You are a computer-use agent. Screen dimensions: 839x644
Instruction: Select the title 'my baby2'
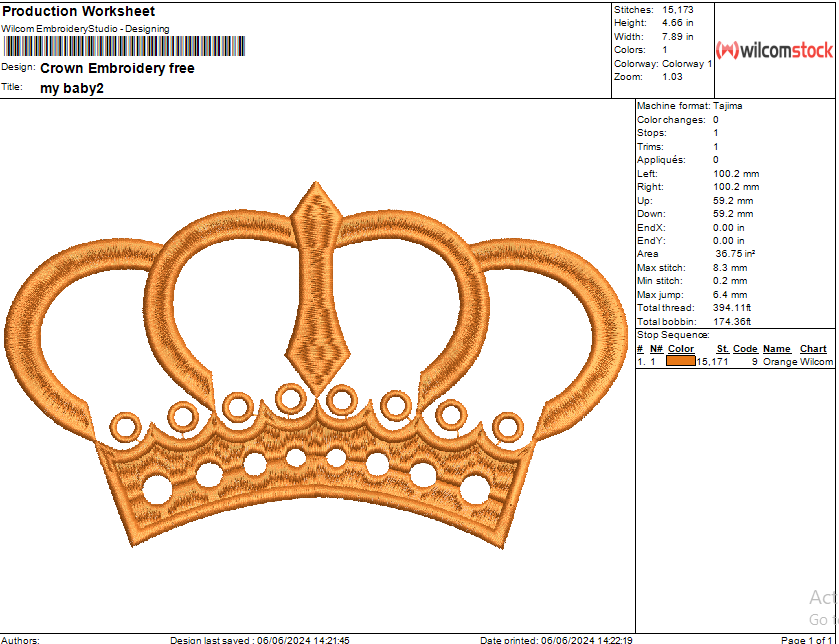(72, 88)
